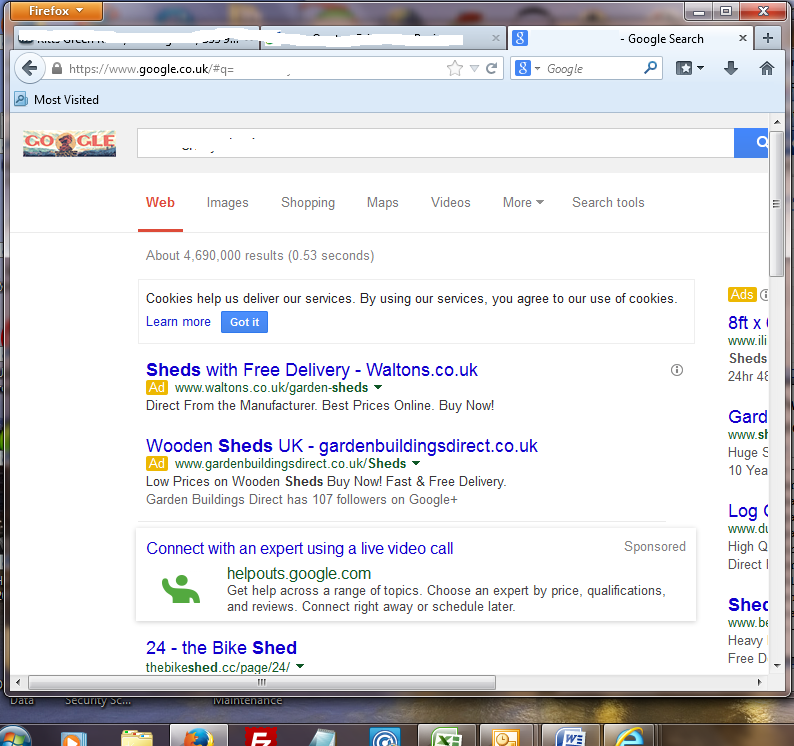This screenshot has height=746, width=794.
Task: Reload the page using the refresh icon
Action: (x=492, y=68)
